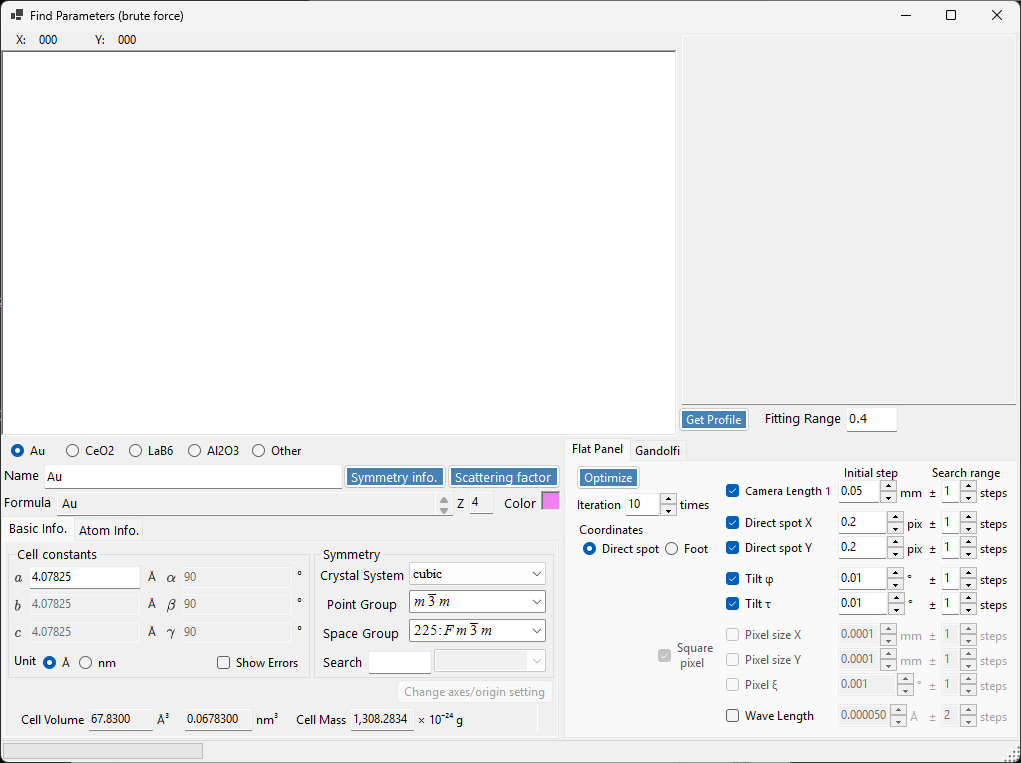Click the crystal Name input field
The image size is (1021, 763).
[x=193, y=477]
